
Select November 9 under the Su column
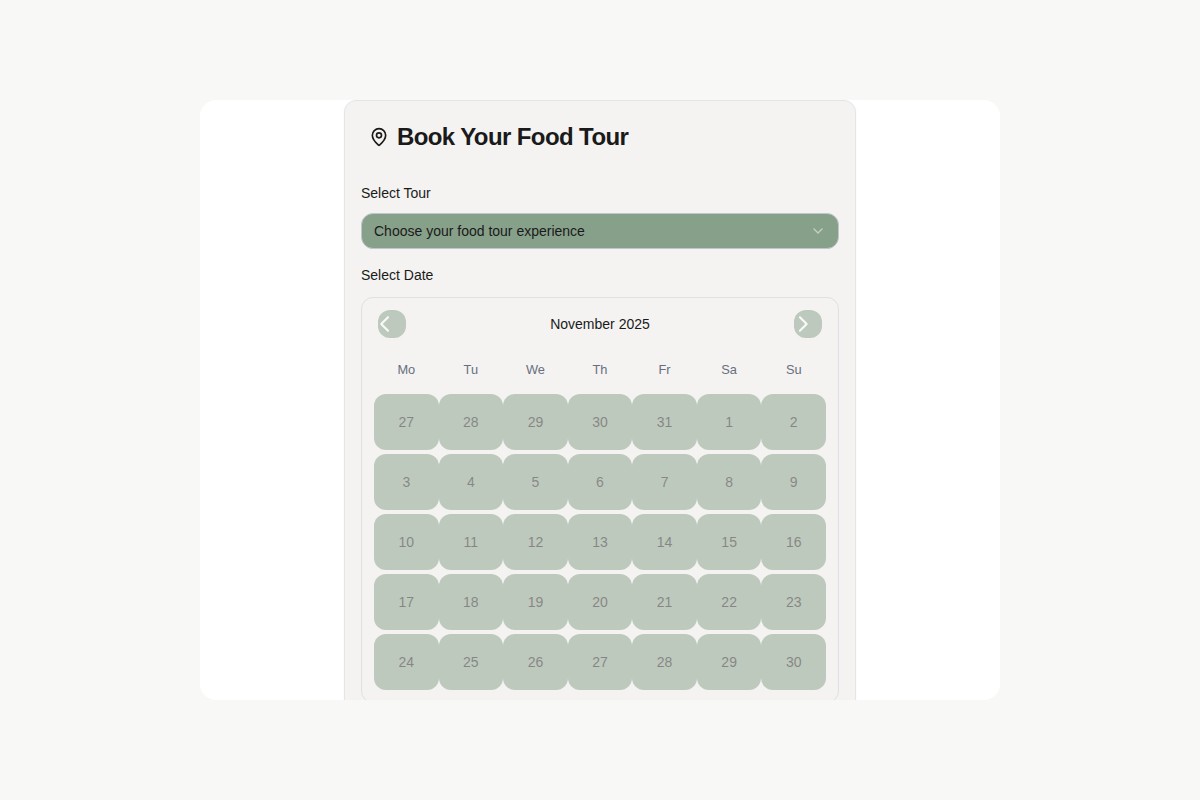pos(793,482)
